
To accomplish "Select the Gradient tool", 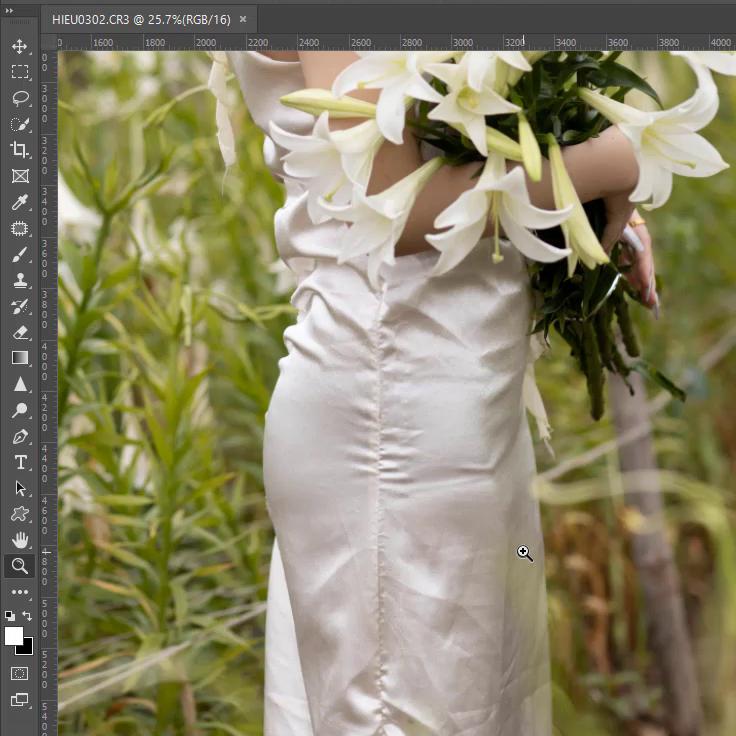I will tap(19, 358).
